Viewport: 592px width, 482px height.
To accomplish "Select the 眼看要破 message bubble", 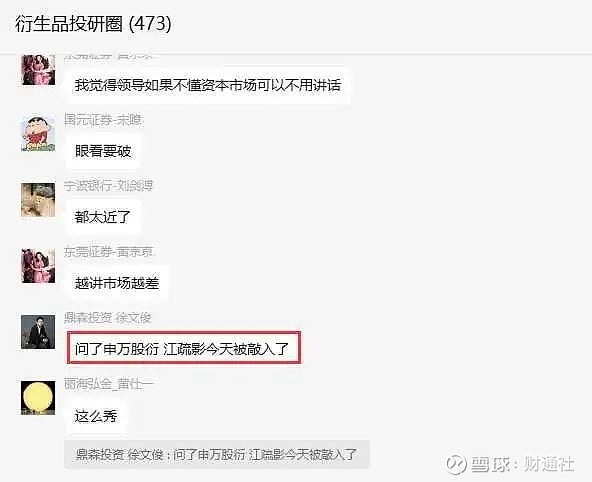I will coord(103,151).
